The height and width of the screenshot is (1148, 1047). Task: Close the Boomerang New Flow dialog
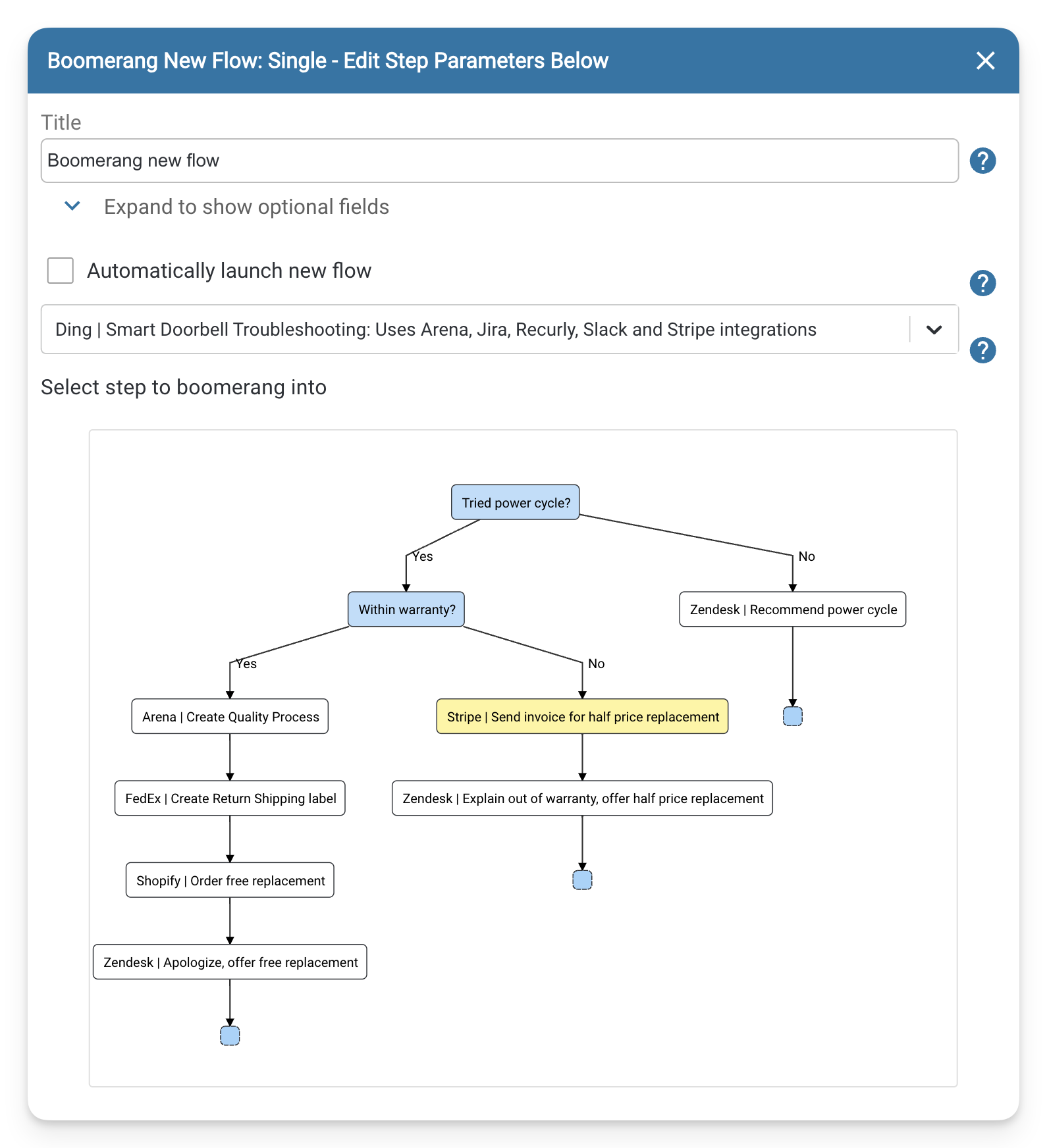click(985, 61)
